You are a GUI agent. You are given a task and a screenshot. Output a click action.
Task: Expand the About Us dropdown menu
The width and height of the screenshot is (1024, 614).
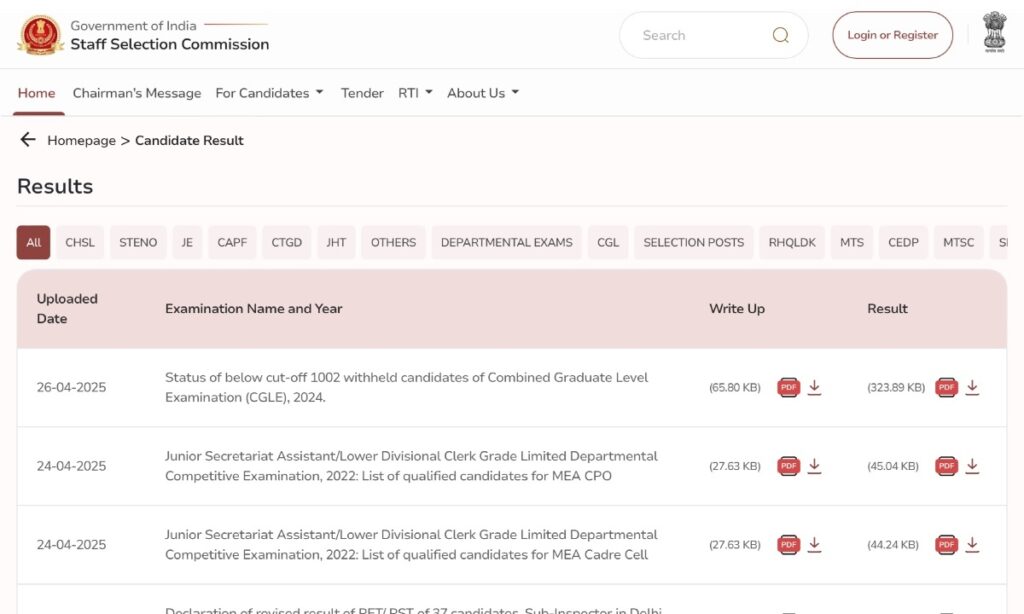(483, 93)
